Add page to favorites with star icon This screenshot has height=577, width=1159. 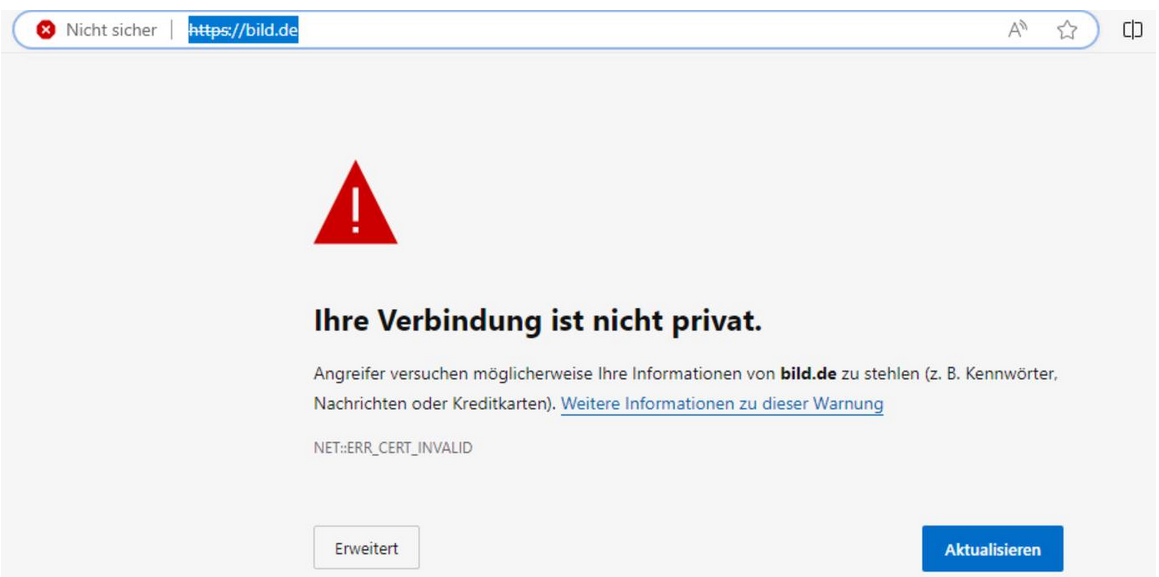pos(1067,30)
